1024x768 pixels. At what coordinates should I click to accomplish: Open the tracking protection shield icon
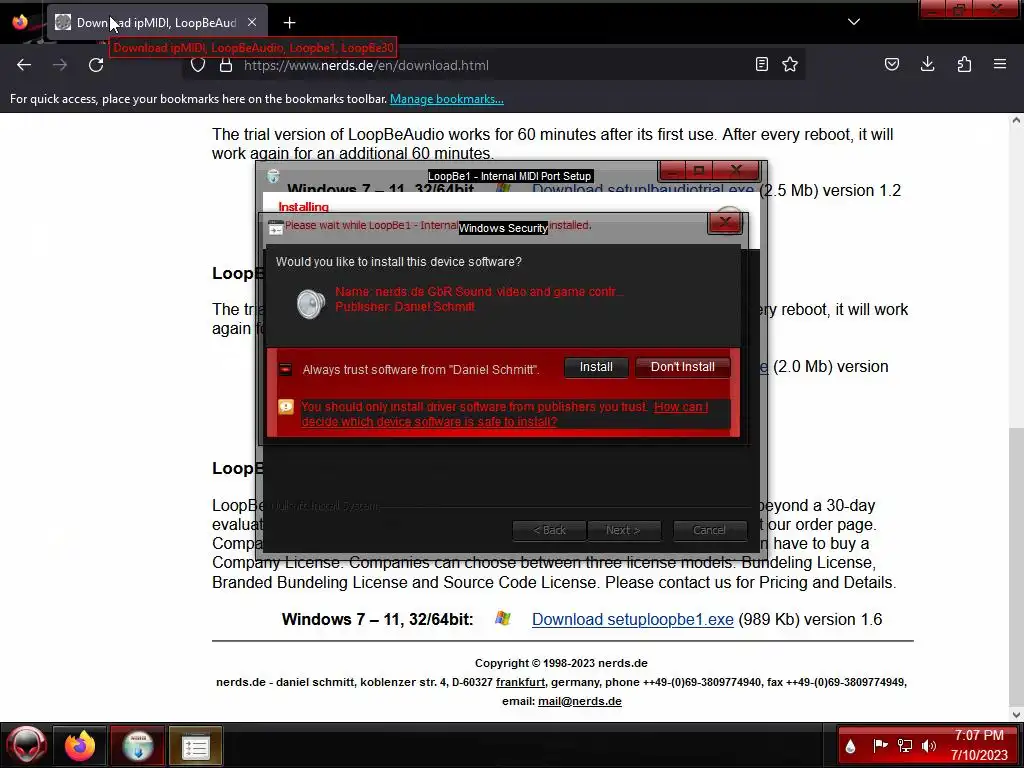tap(198, 65)
